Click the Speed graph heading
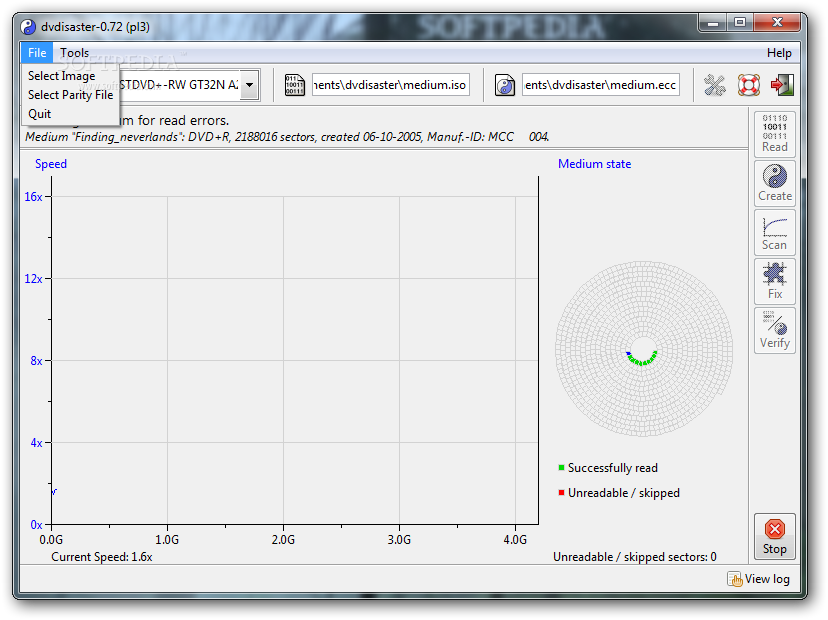Screen dimensions: 828x620 click(x=51, y=164)
